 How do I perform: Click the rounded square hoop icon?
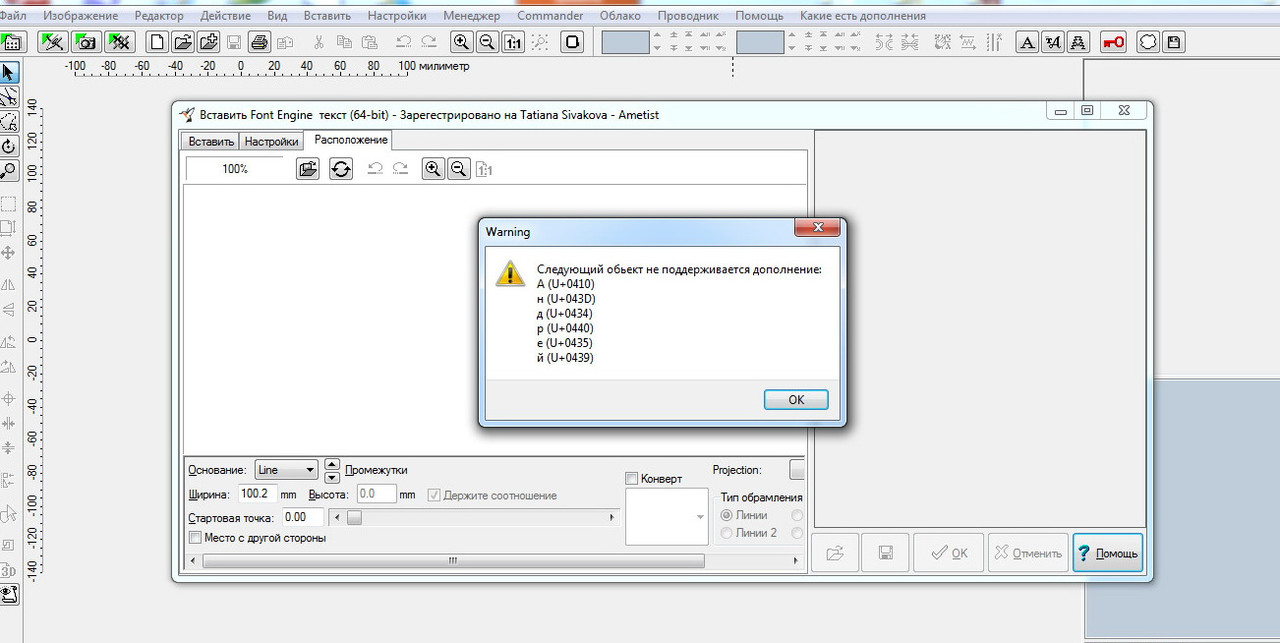572,42
